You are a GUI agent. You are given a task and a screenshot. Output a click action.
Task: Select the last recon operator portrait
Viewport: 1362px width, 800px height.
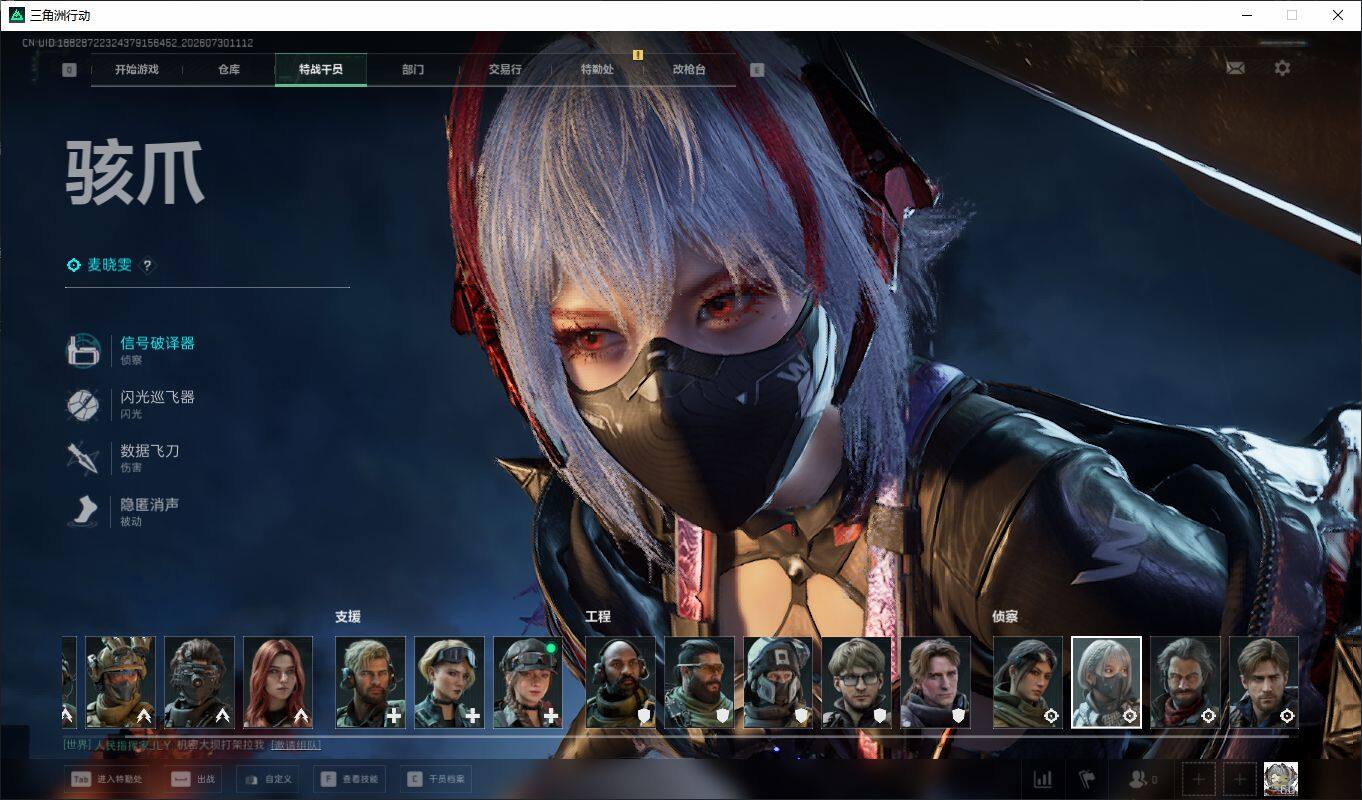[x=1264, y=682]
